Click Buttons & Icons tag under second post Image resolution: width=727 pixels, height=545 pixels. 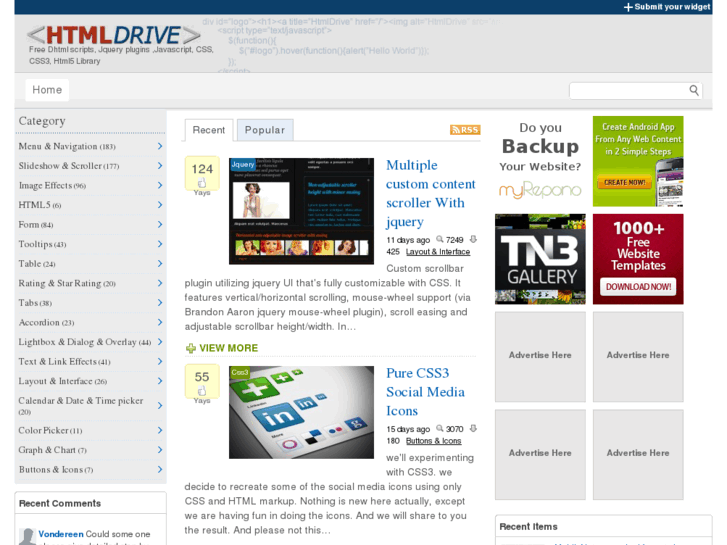tap(434, 441)
